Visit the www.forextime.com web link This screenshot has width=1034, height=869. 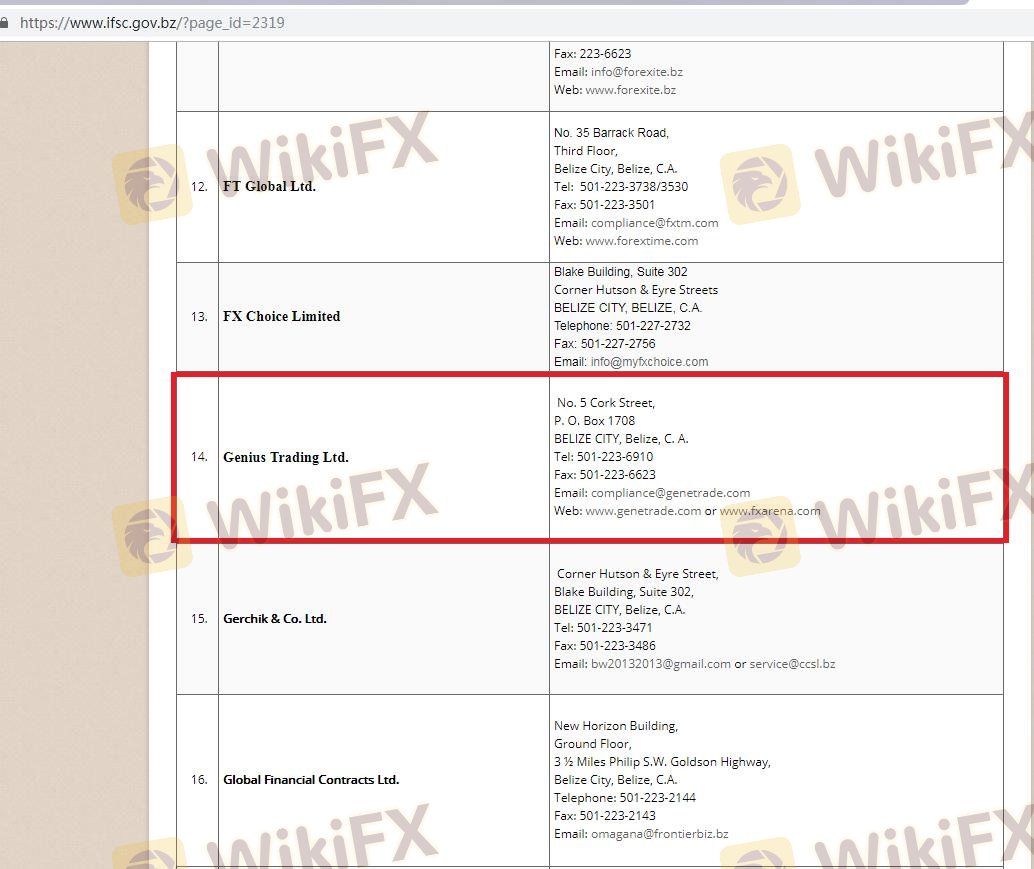641,241
